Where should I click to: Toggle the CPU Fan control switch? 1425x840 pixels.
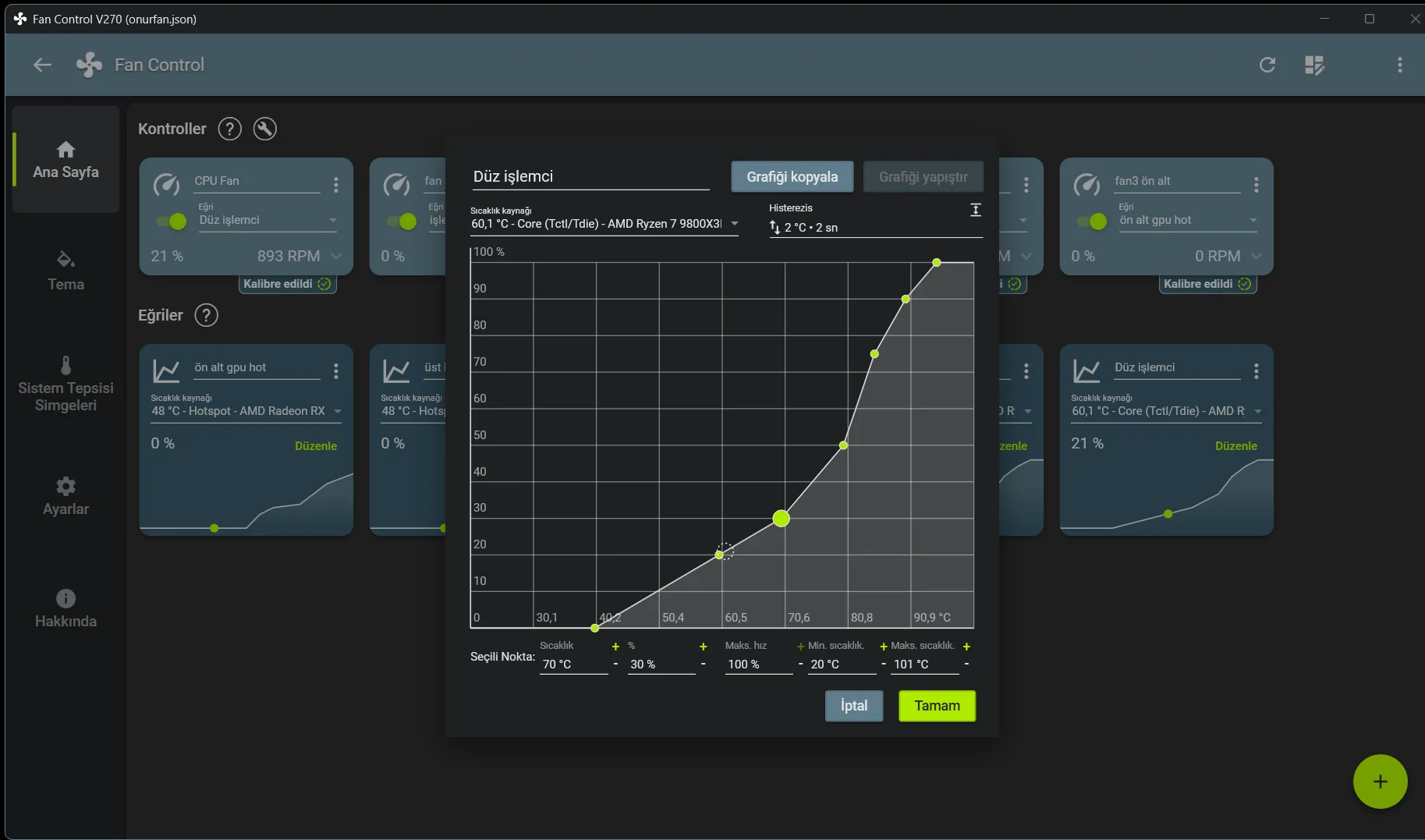[172, 222]
